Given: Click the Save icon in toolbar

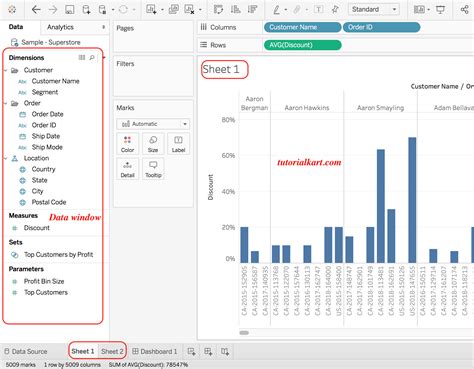Looking at the screenshot, I should [70, 10].
